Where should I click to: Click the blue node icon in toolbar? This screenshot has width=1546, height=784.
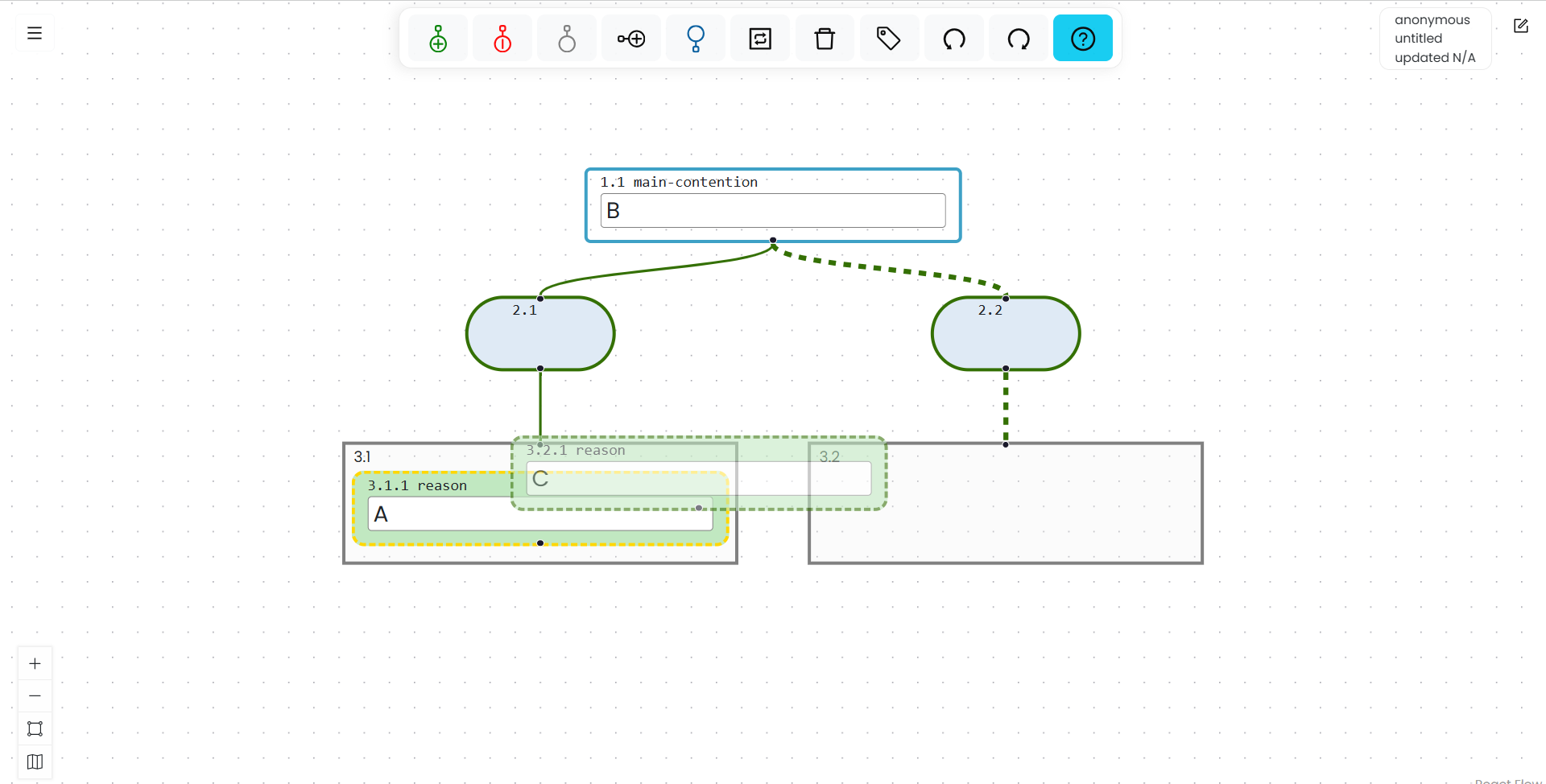pyautogui.click(x=696, y=39)
